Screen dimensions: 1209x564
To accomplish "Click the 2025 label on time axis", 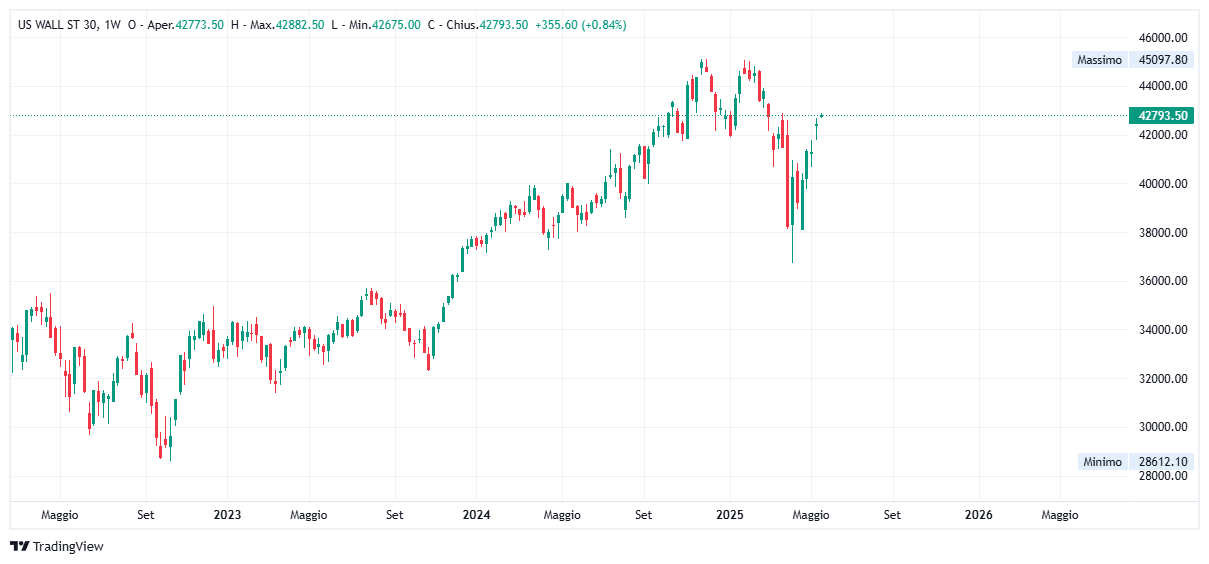I will [x=729, y=515].
